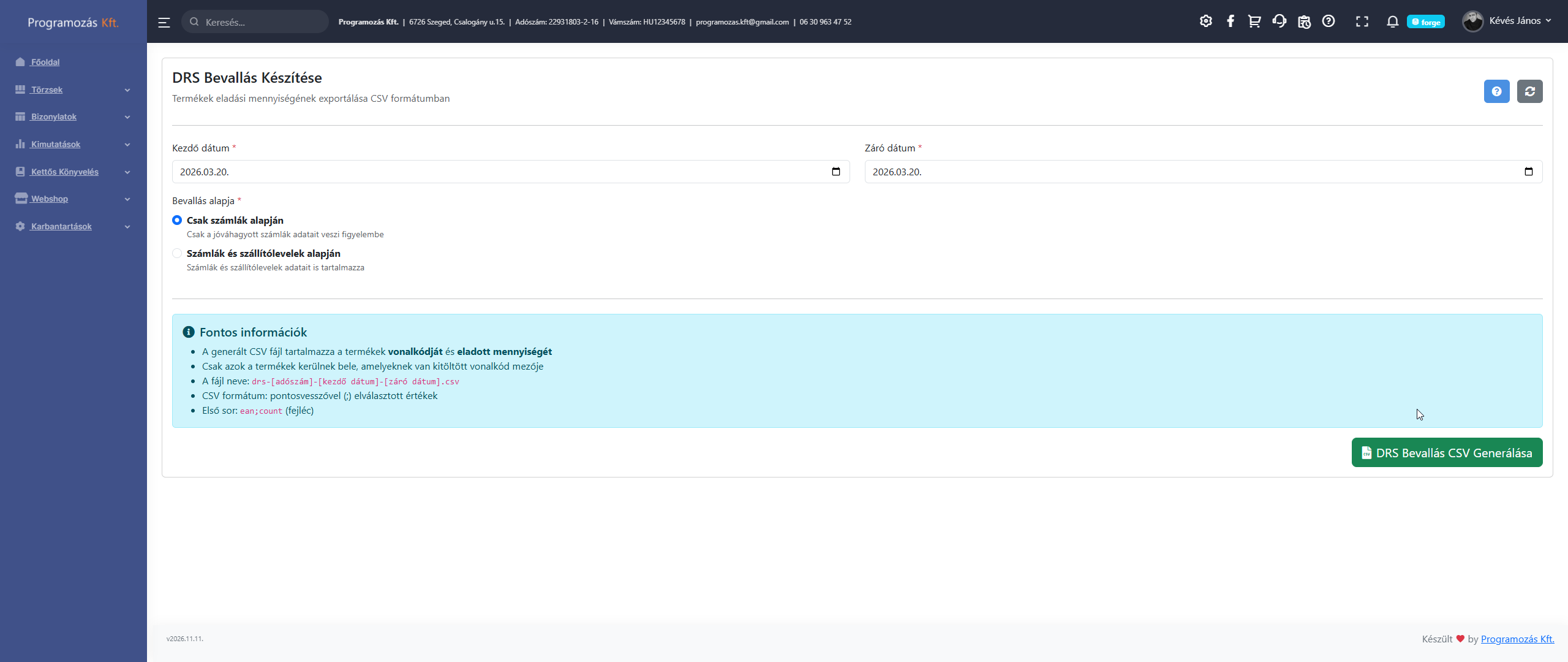Click the gray refresh button
Viewport: 1568px width, 662px height.
pyautogui.click(x=1529, y=91)
